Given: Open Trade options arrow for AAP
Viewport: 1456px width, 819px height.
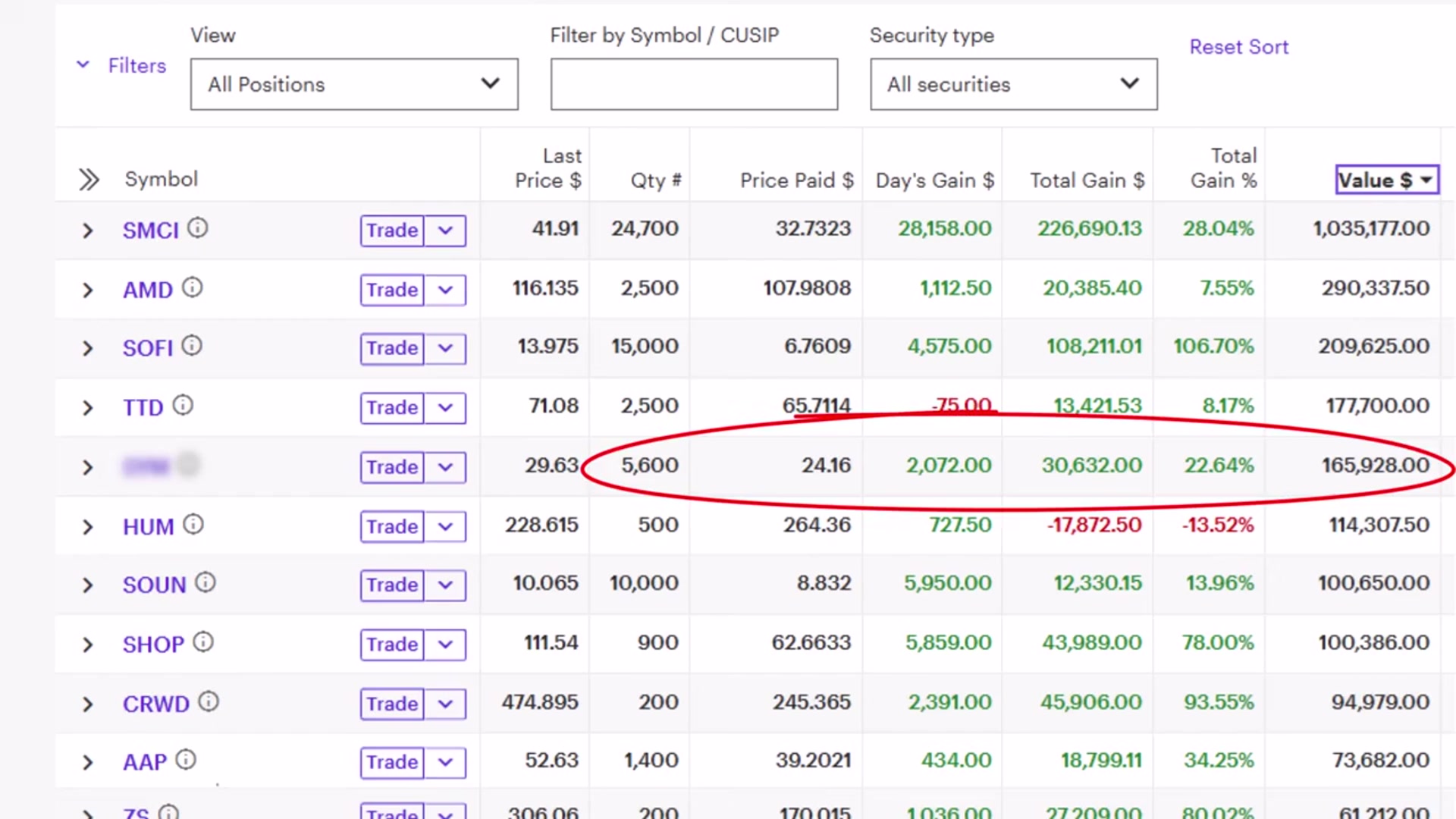Looking at the screenshot, I should pos(445,762).
